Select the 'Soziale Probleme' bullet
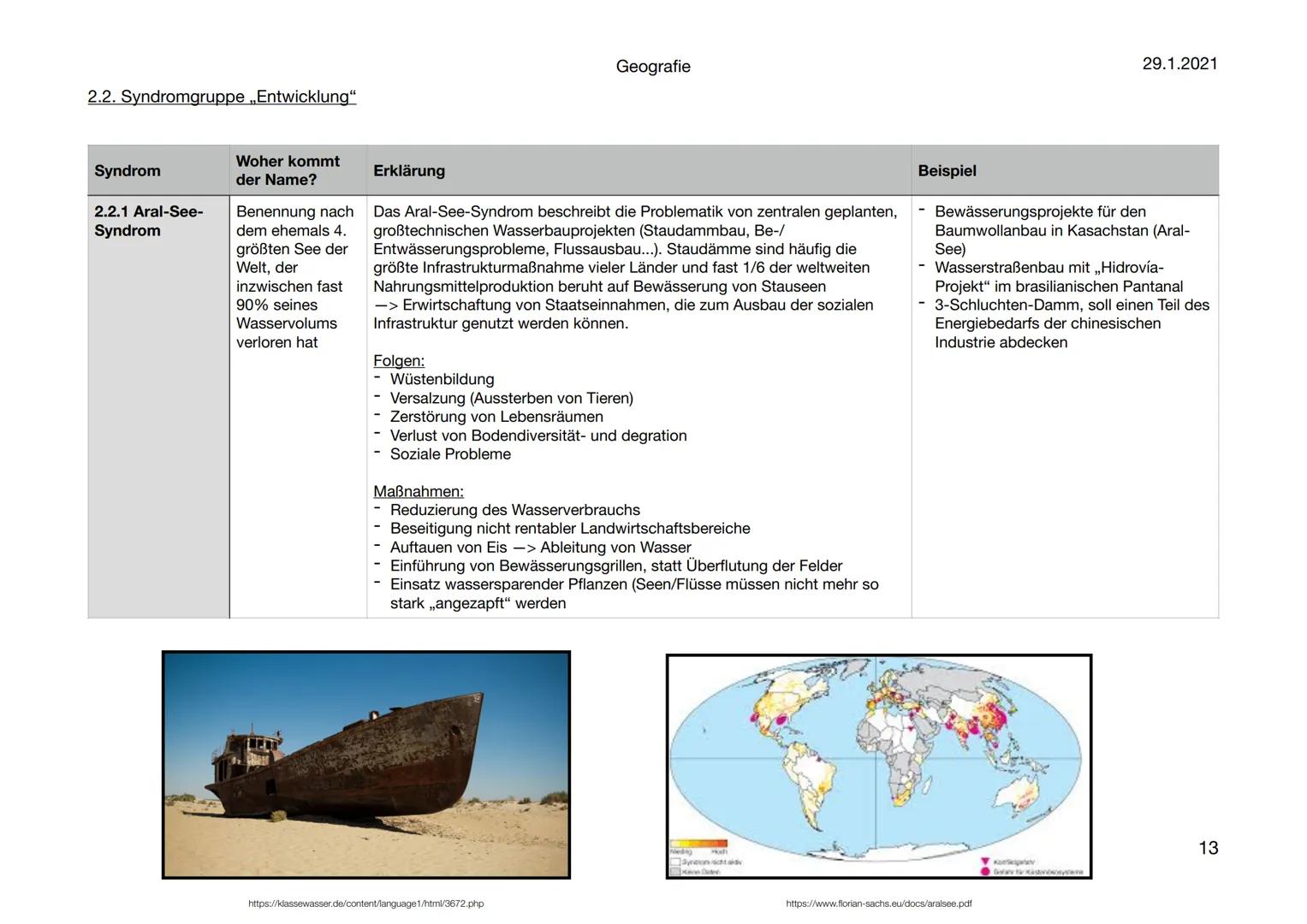 (450, 454)
